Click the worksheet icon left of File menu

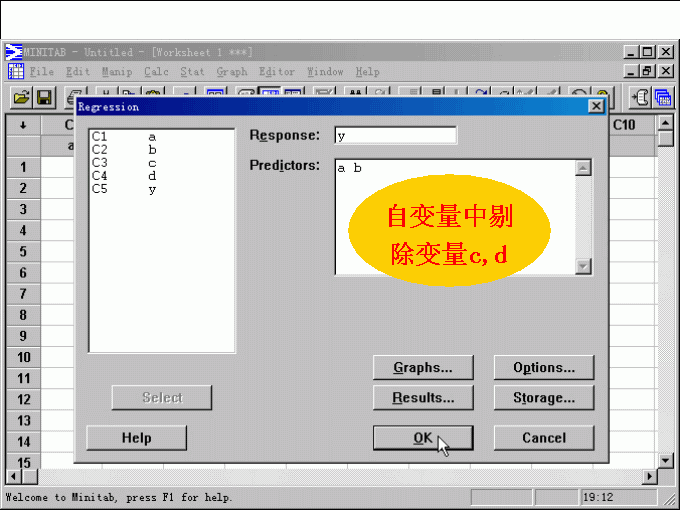pos(16,72)
